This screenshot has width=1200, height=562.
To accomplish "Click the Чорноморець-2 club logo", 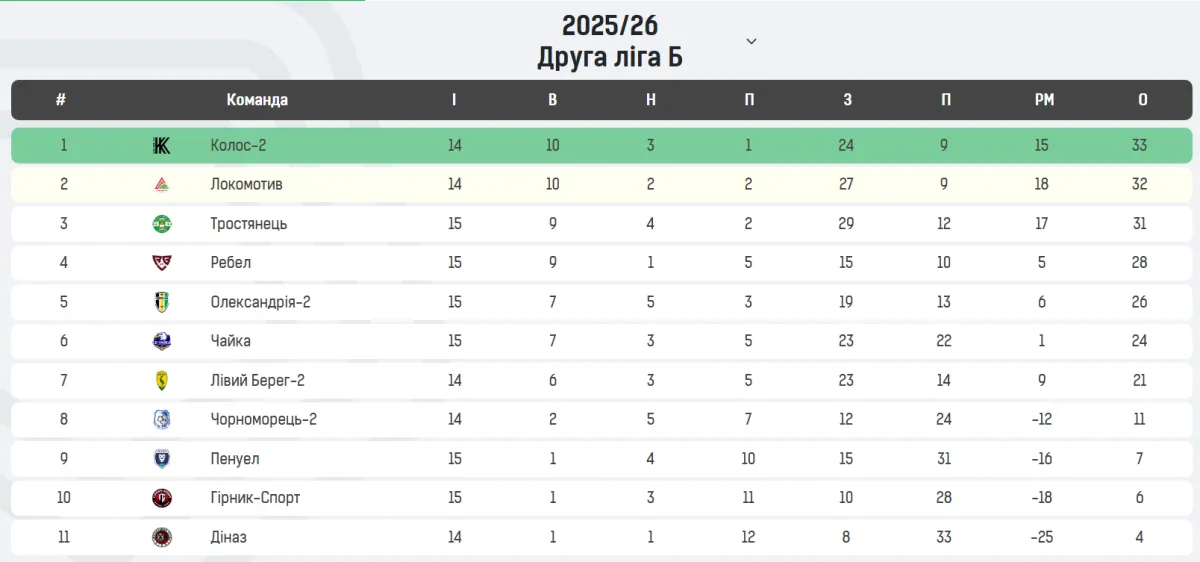I will point(161,419).
